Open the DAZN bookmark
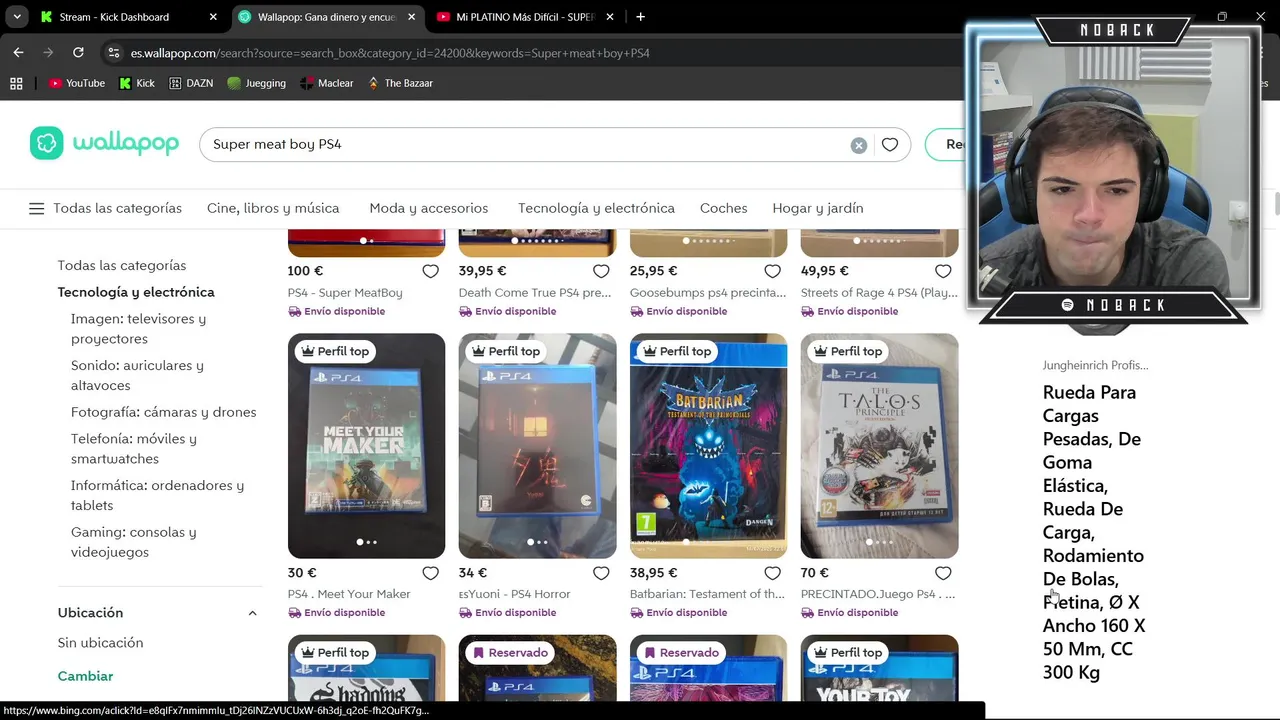Viewport: 1280px width, 720px height. (191, 83)
